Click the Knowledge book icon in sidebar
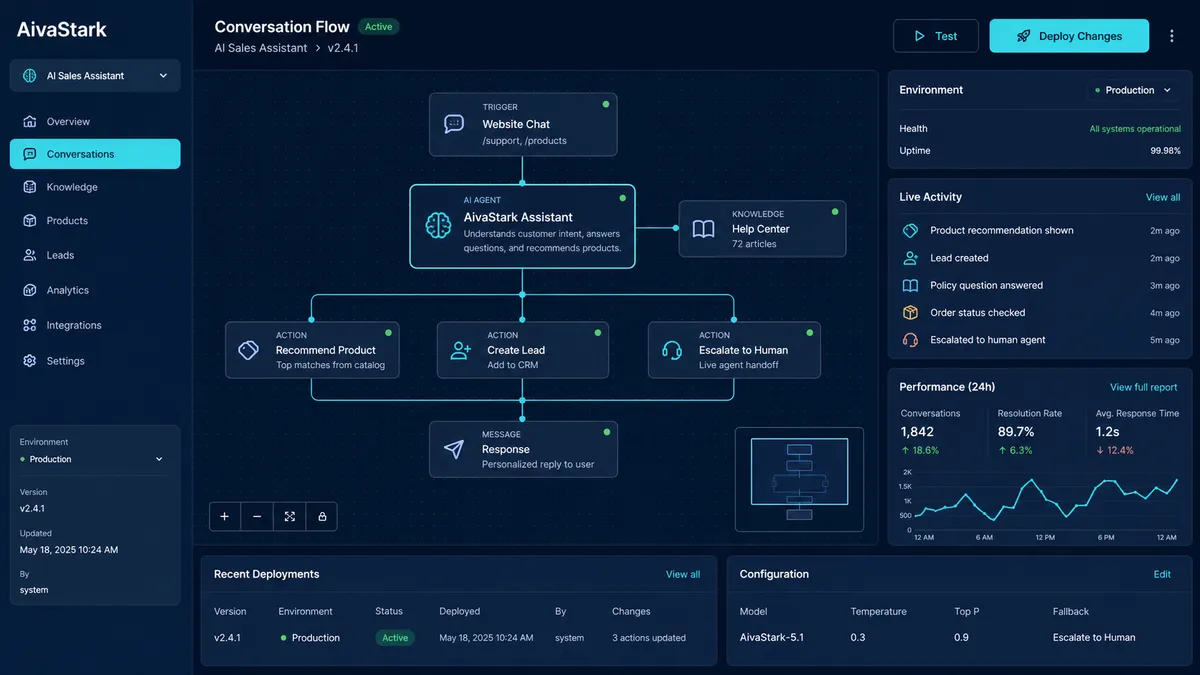The height and width of the screenshot is (675, 1200). tap(28, 187)
